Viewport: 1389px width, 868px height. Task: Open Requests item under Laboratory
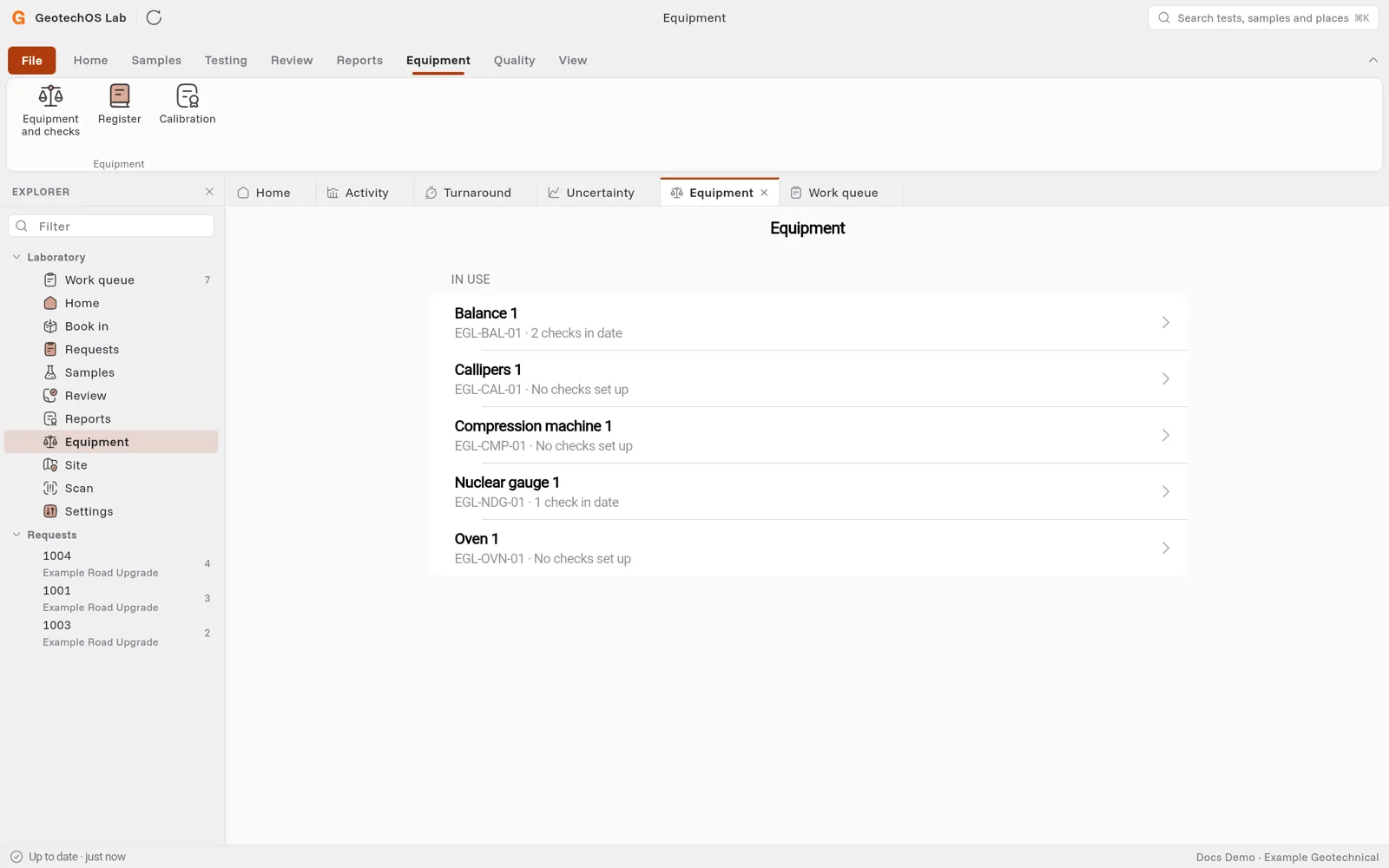[111, 350]
